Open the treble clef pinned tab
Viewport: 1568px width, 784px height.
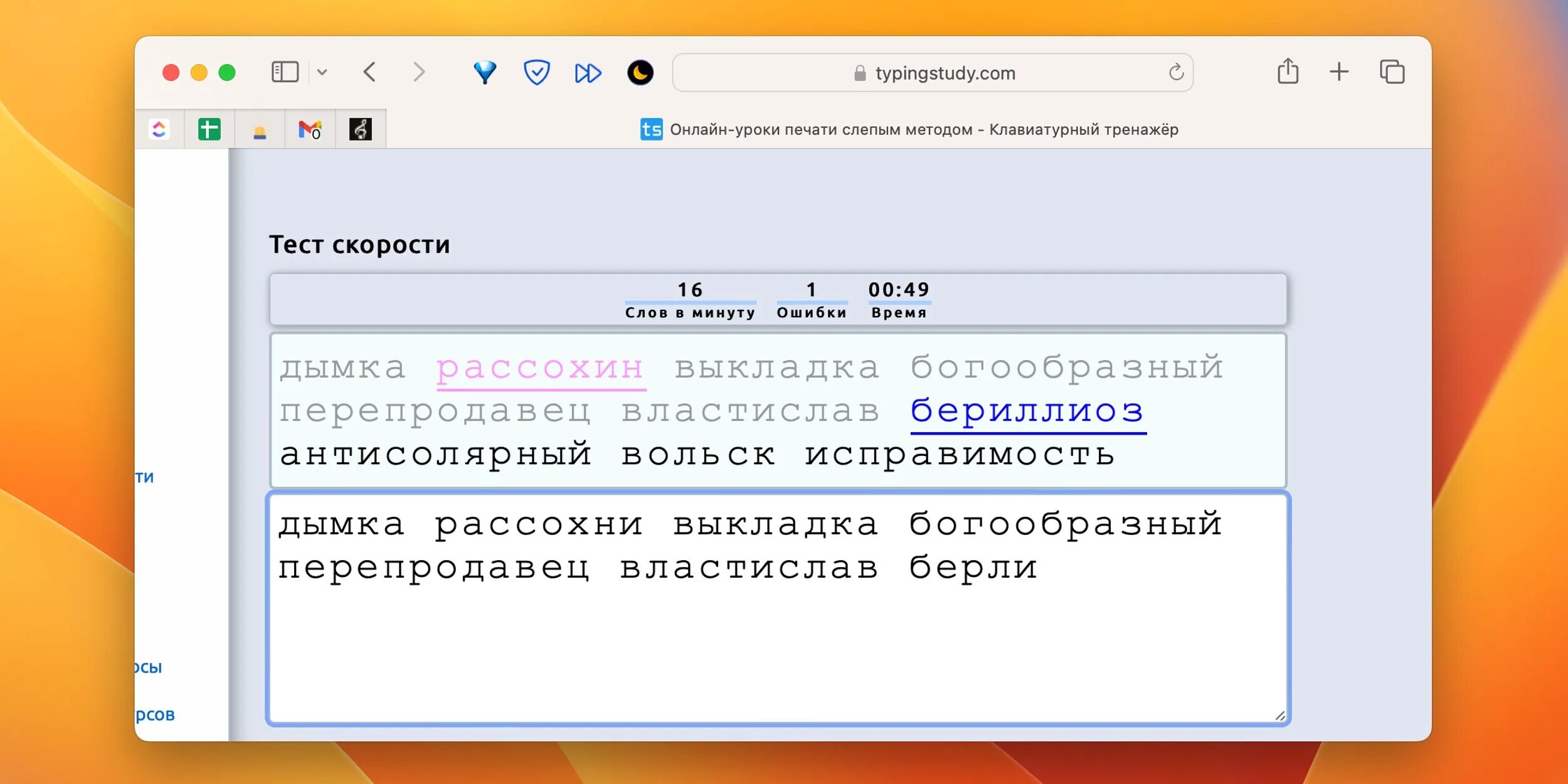(360, 129)
